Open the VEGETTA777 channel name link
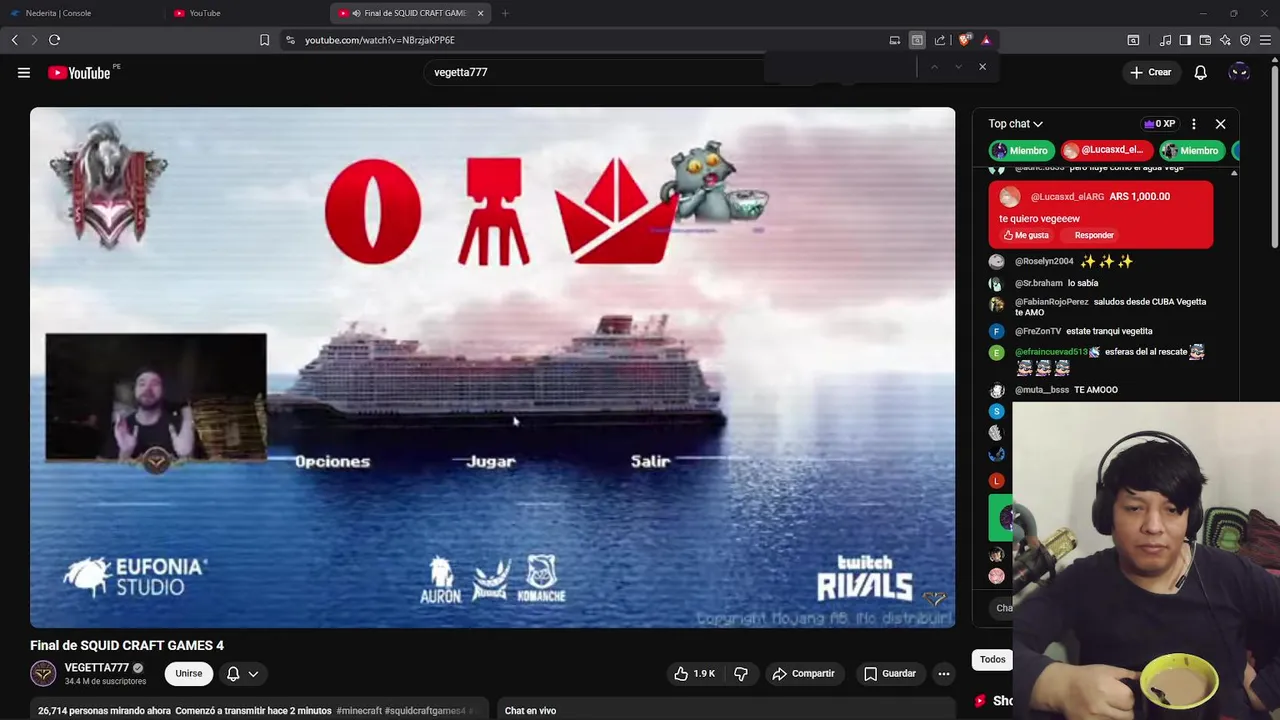Image resolution: width=1280 pixels, height=720 pixels. tap(97, 667)
